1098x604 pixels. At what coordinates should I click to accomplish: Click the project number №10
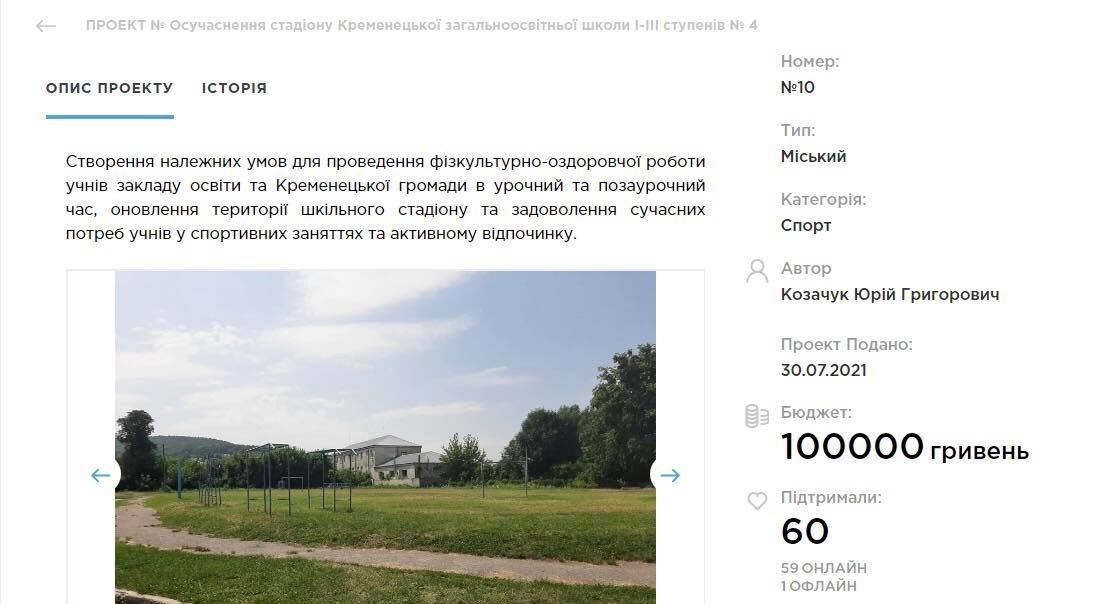798,87
